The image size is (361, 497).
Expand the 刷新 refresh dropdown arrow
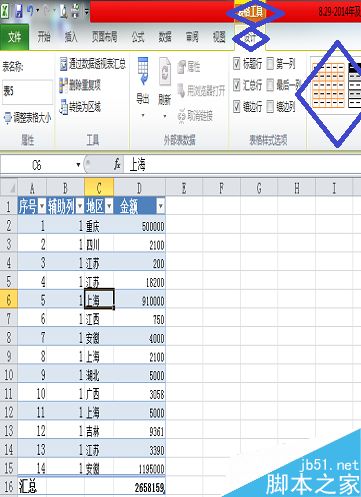tap(165, 116)
